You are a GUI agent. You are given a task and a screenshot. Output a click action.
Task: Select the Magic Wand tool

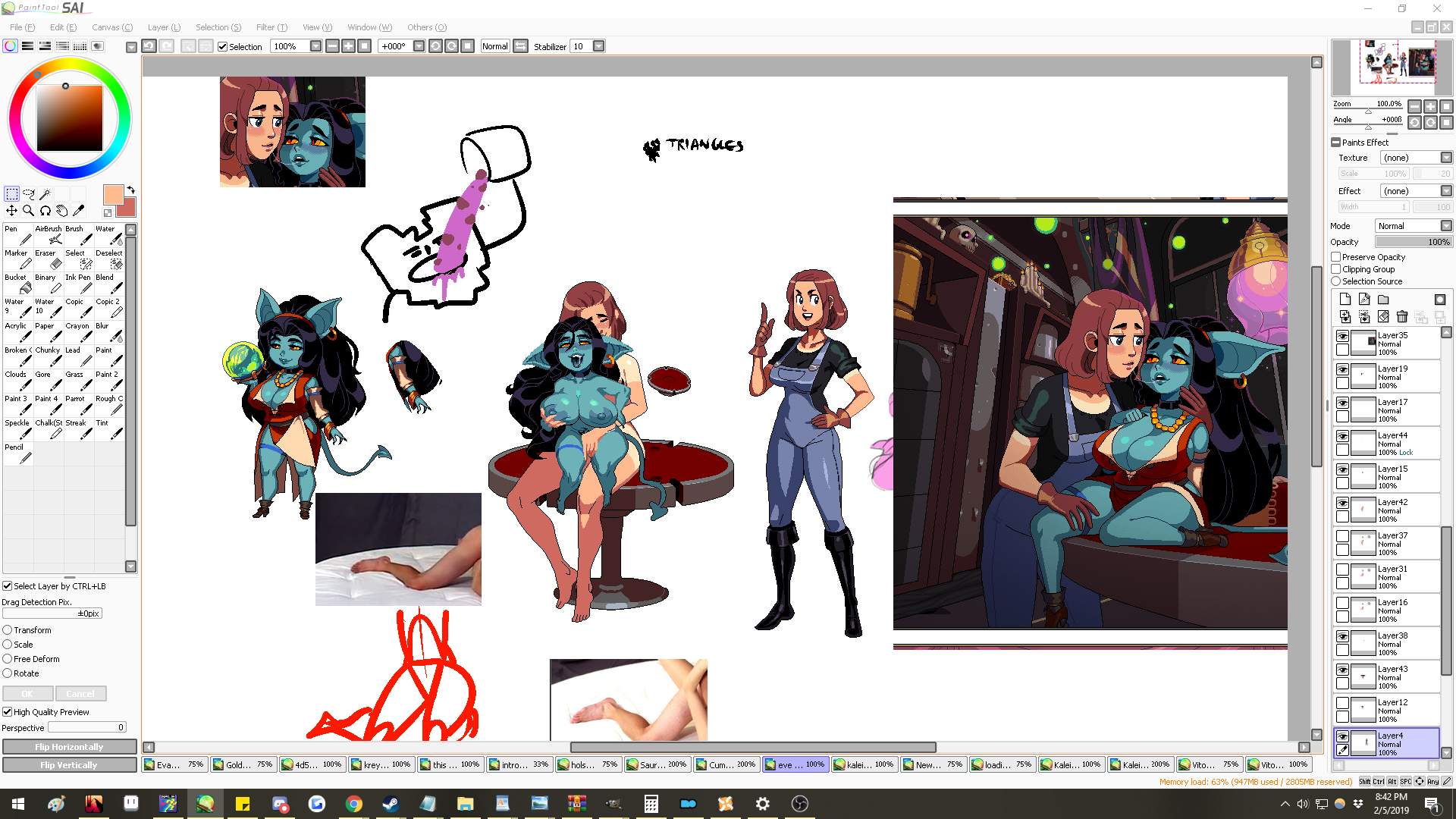tap(45, 194)
